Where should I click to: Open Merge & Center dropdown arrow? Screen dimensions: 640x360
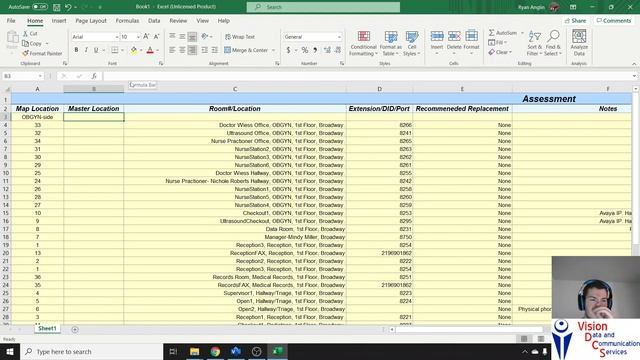pyautogui.click(x=273, y=50)
